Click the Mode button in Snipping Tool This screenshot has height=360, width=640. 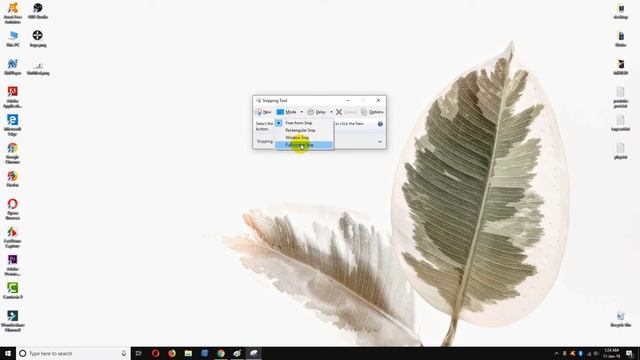[287, 112]
